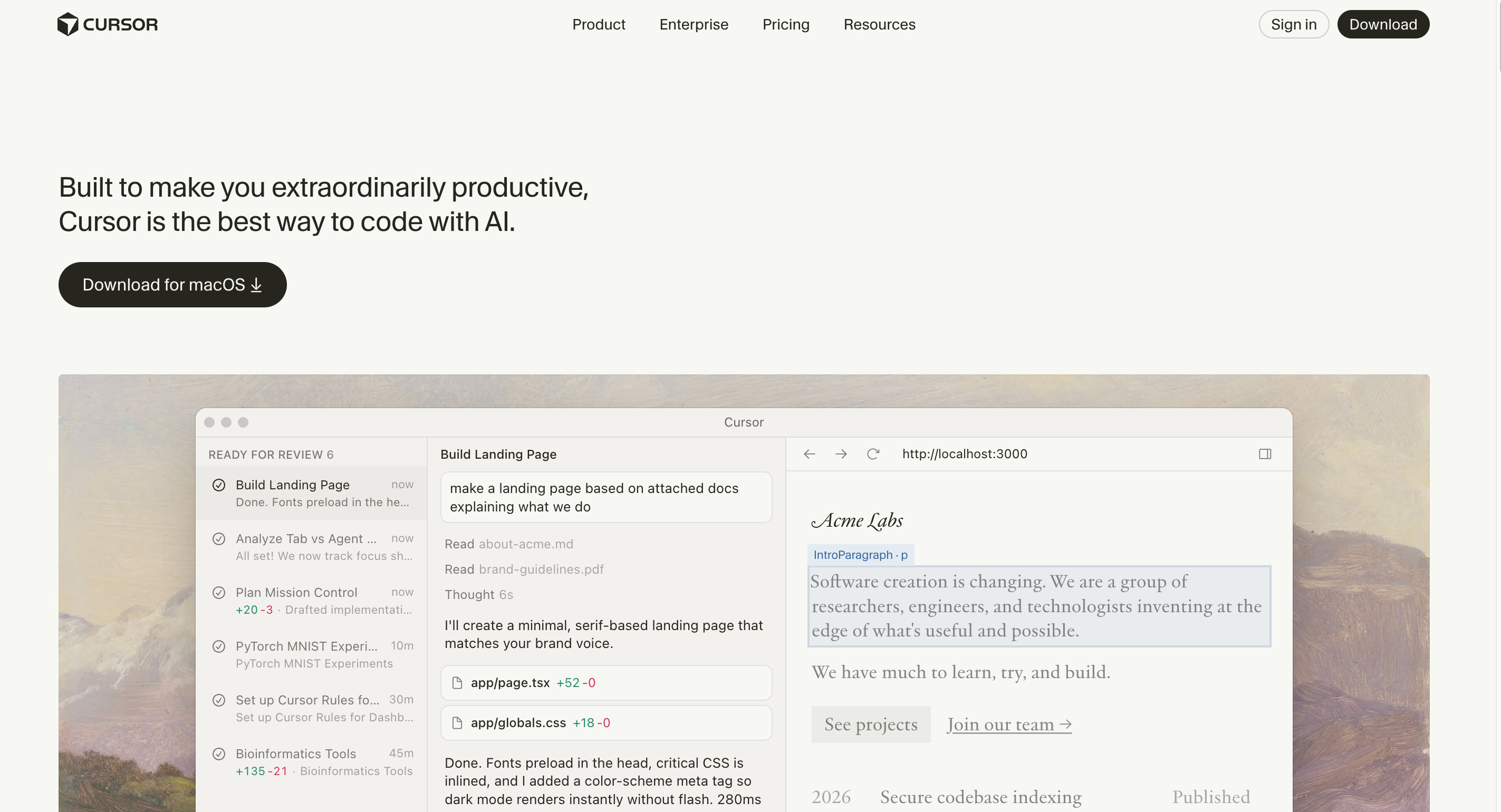This screenshot has width=1501, height=812.
Task: Click file icon next to app/page.tsx
Action: pos(457,683)
